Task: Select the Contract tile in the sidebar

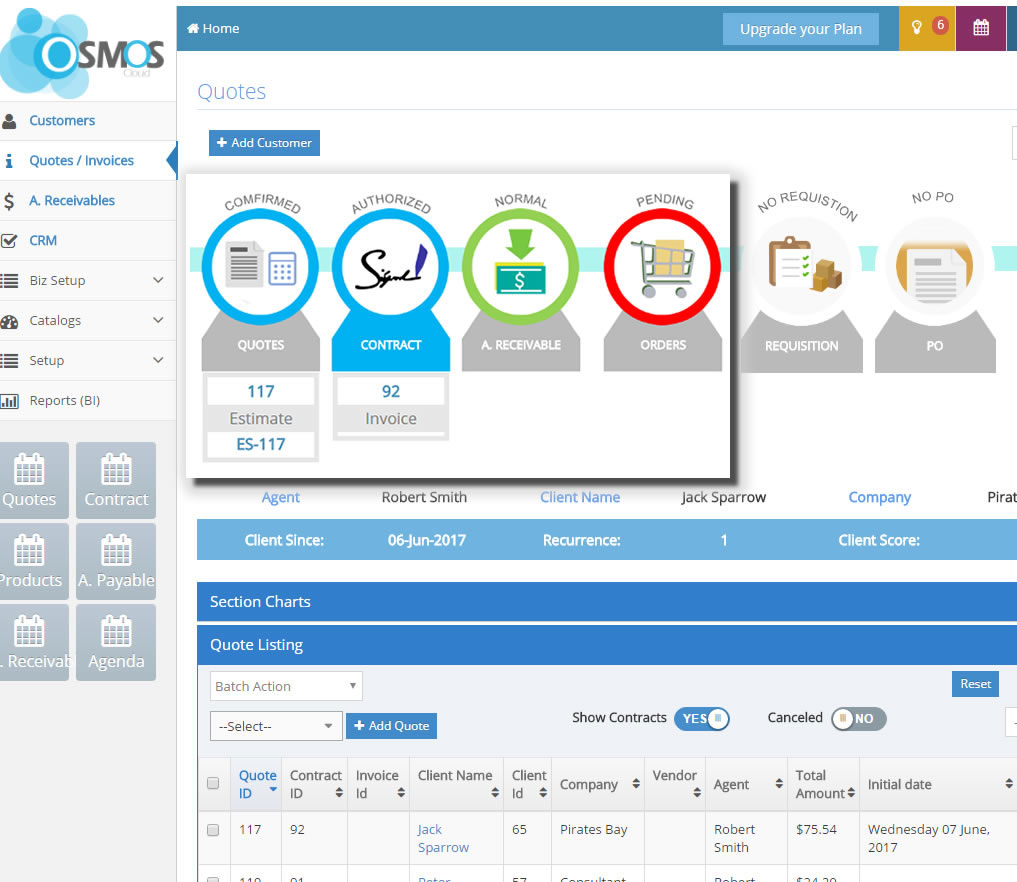Action: [x=115, y=480]
